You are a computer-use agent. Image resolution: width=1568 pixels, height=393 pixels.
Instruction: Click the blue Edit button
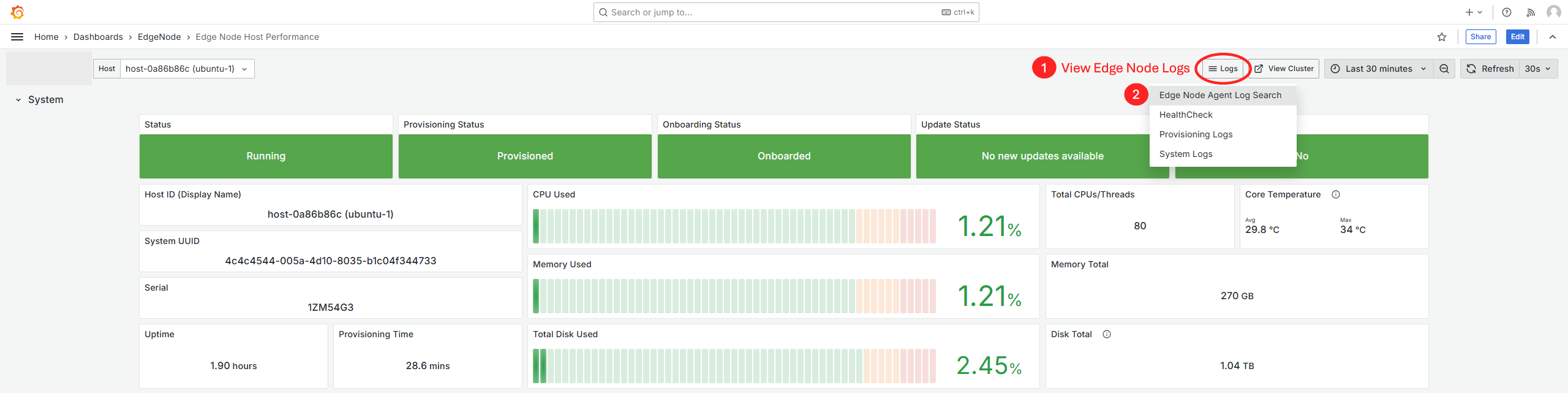click(x=1517, y=37)
